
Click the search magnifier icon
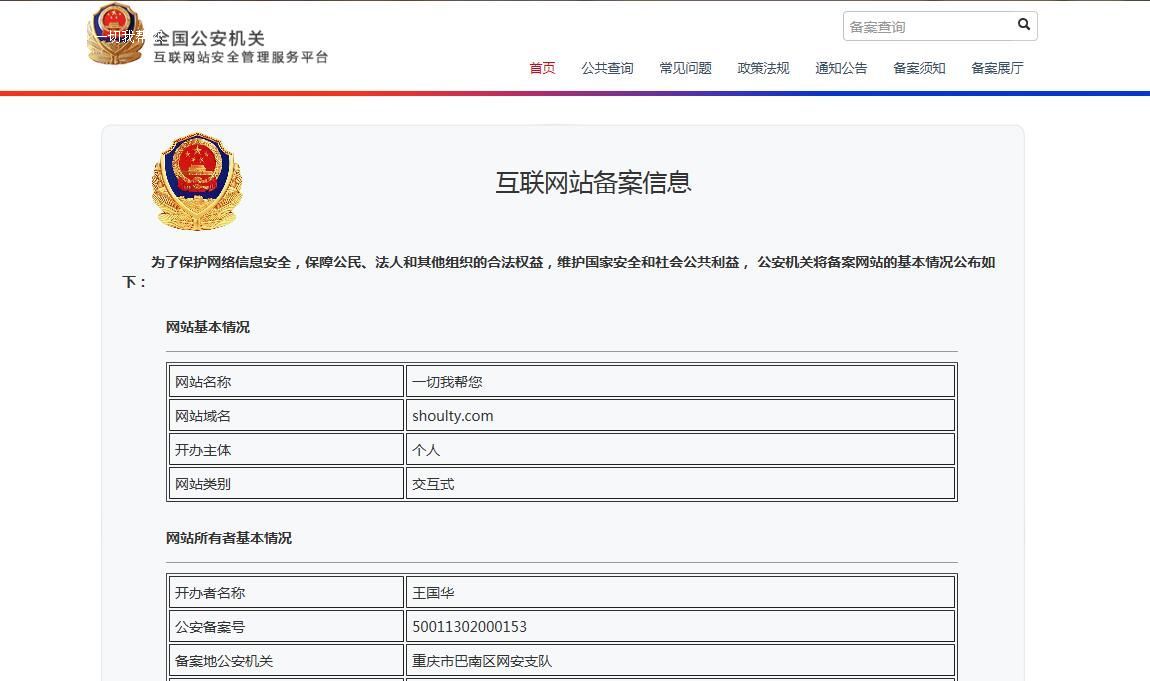tap(1023, 25)
